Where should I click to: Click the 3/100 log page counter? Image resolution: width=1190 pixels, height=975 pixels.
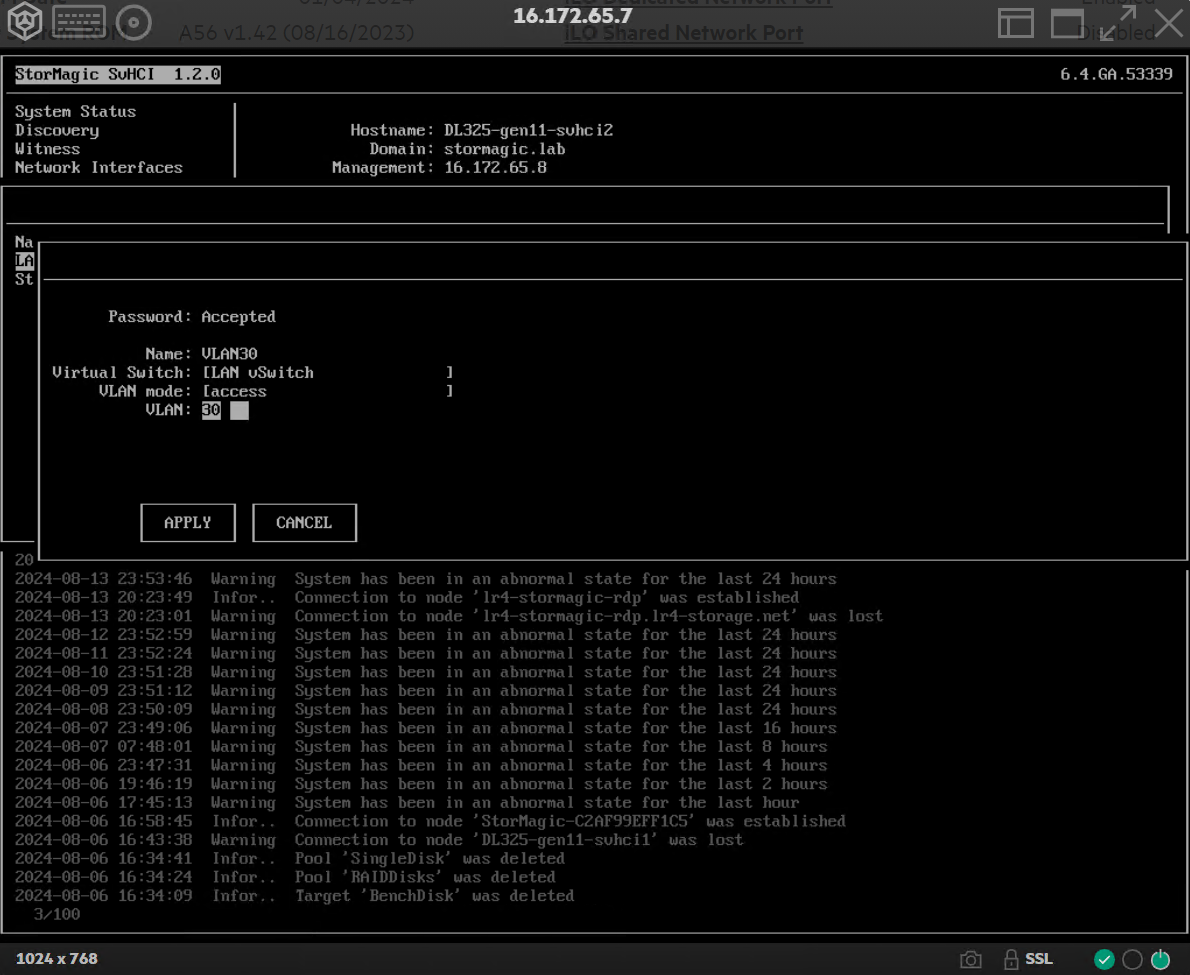point(57,914)
